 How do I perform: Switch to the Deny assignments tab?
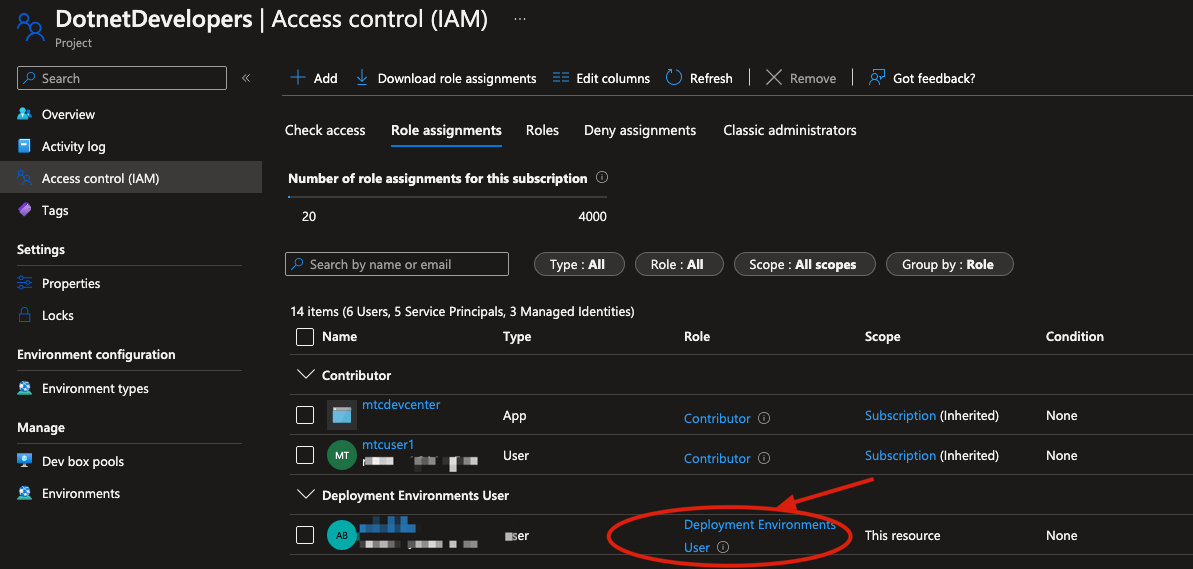point(640,130)
